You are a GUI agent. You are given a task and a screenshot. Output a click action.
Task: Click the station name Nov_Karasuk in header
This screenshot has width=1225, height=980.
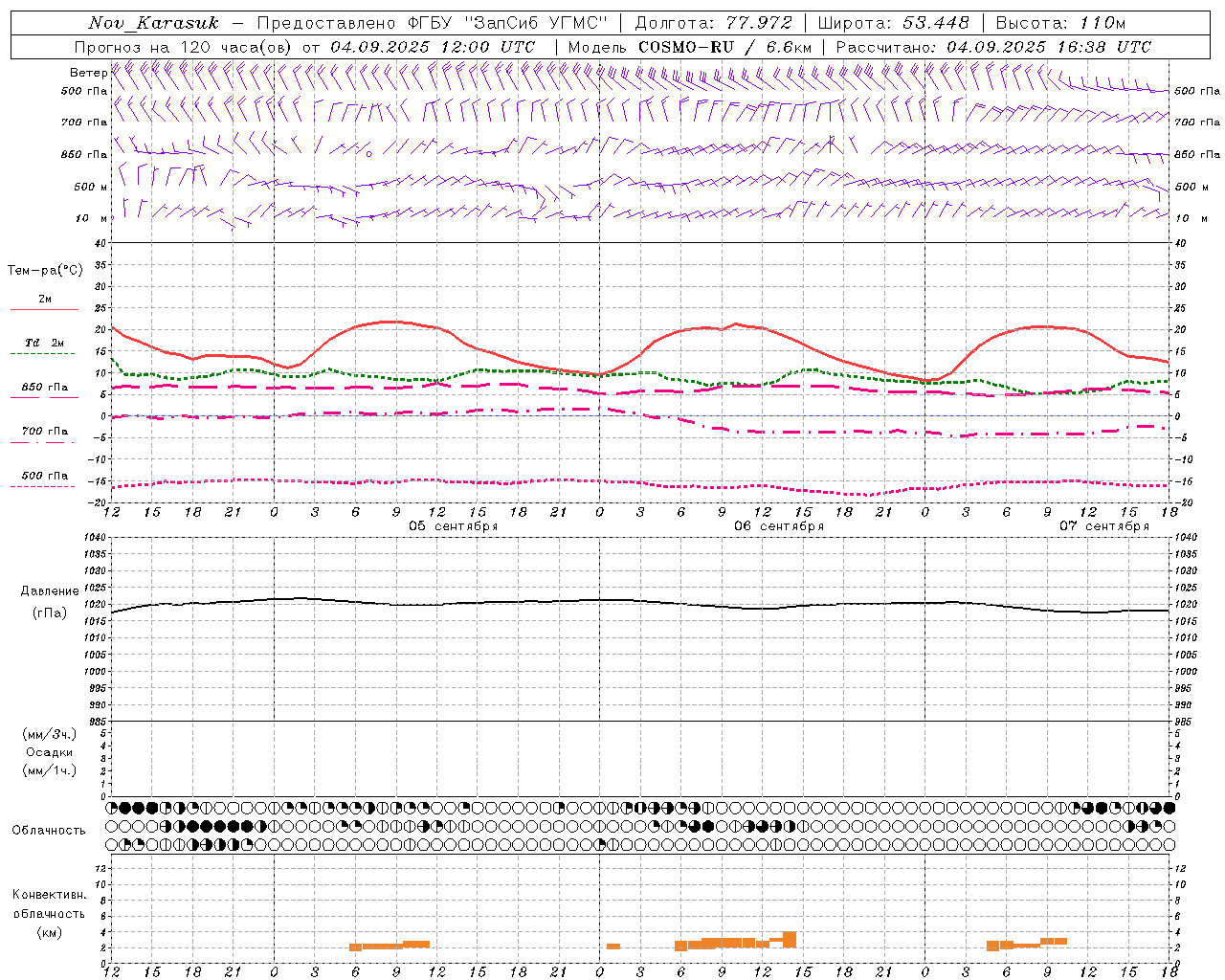click(153, 23)
